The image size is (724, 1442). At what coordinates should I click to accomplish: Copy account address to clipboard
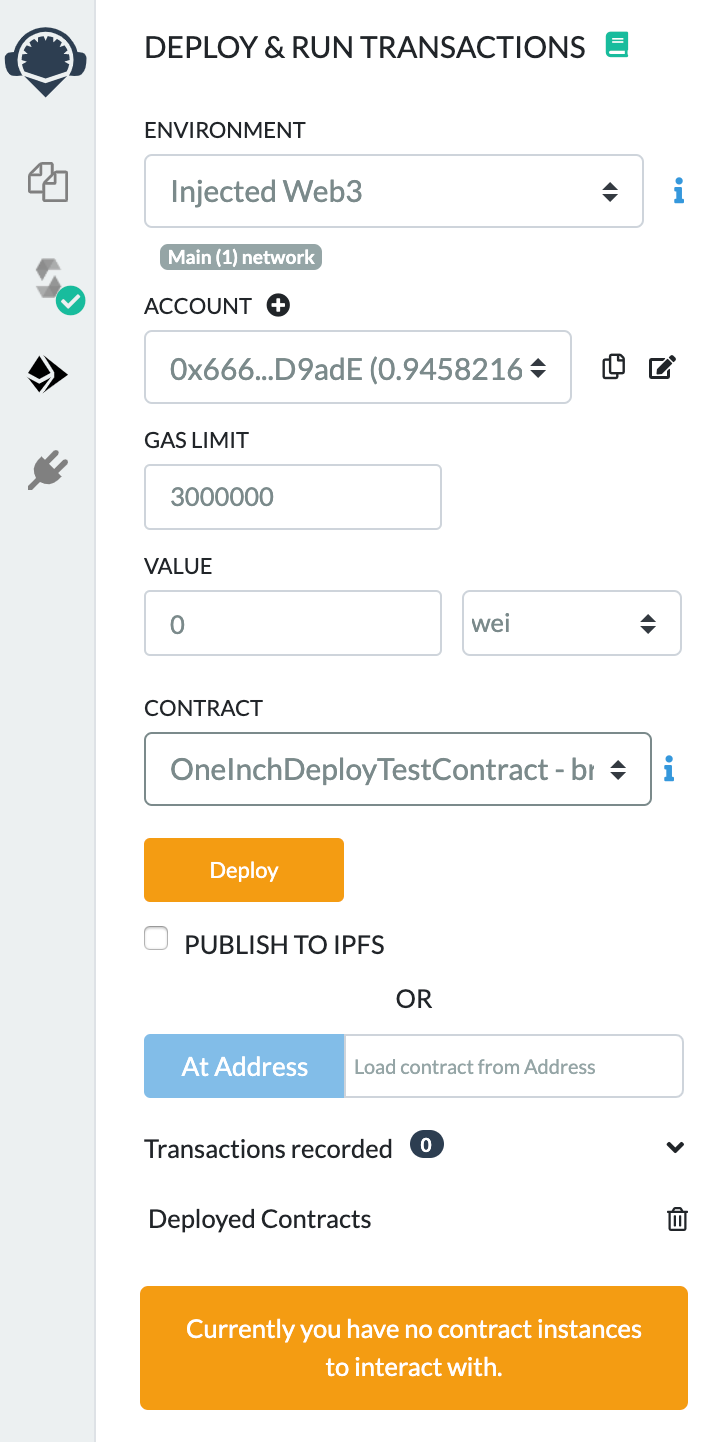(x=613, y=367)
